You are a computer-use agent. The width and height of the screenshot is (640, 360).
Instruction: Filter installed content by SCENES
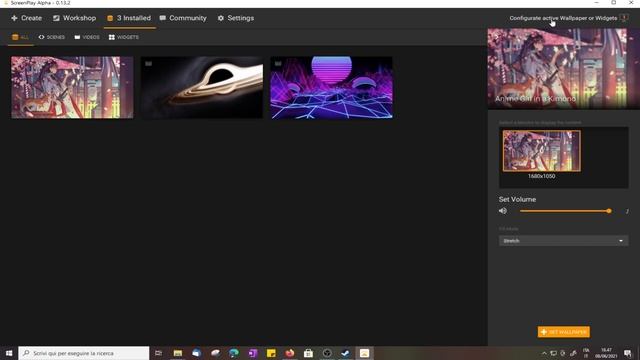[x=51, y=37]
